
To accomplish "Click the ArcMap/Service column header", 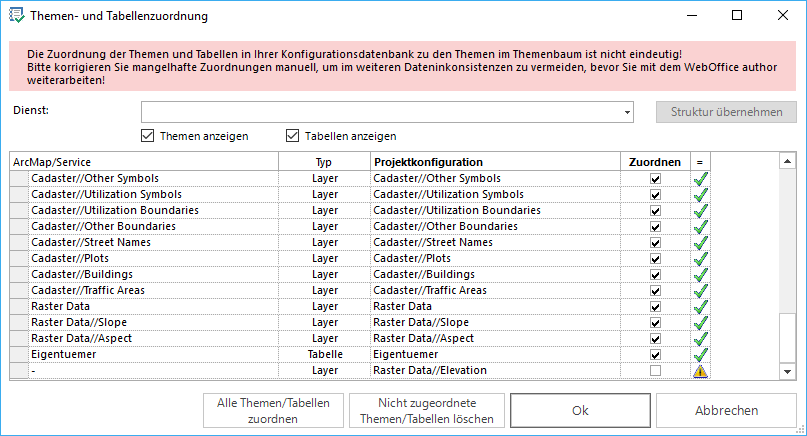I will coord(144,162).
